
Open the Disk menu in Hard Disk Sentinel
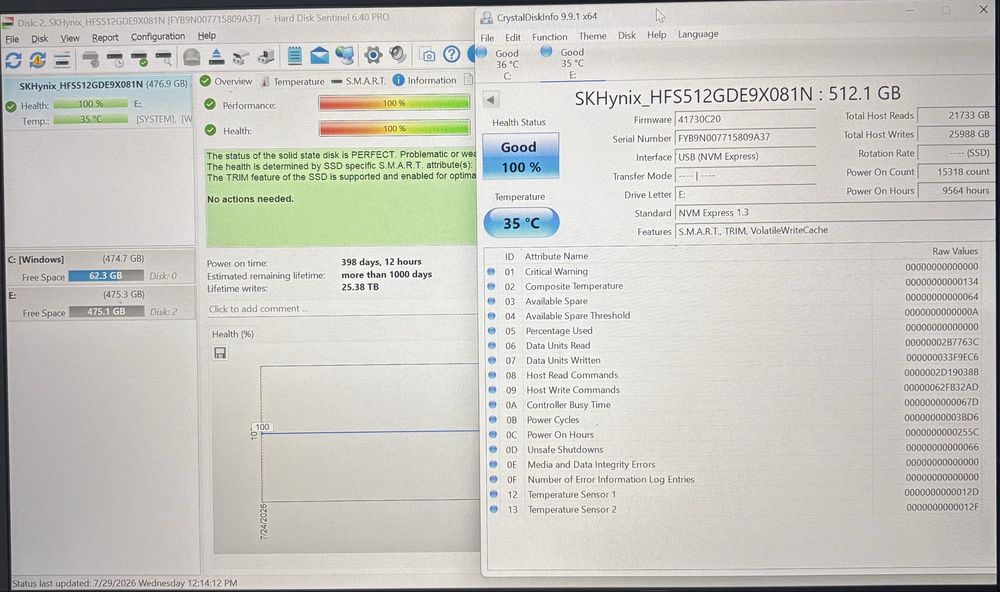tap(40, 38)
